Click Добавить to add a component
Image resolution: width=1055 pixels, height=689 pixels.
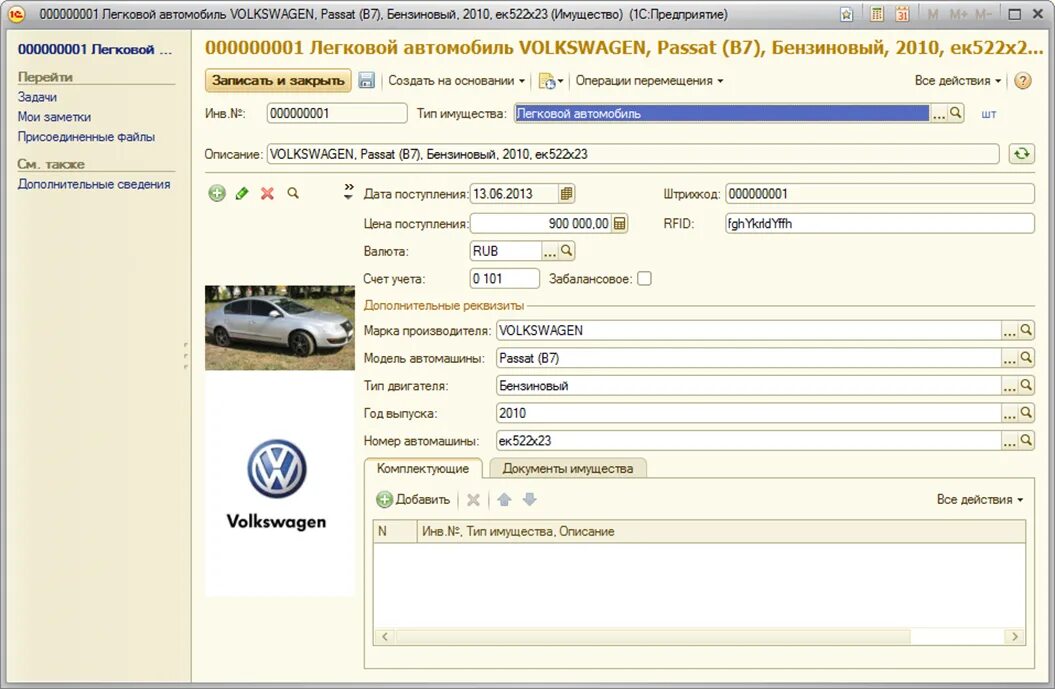(x=413, y=499)
